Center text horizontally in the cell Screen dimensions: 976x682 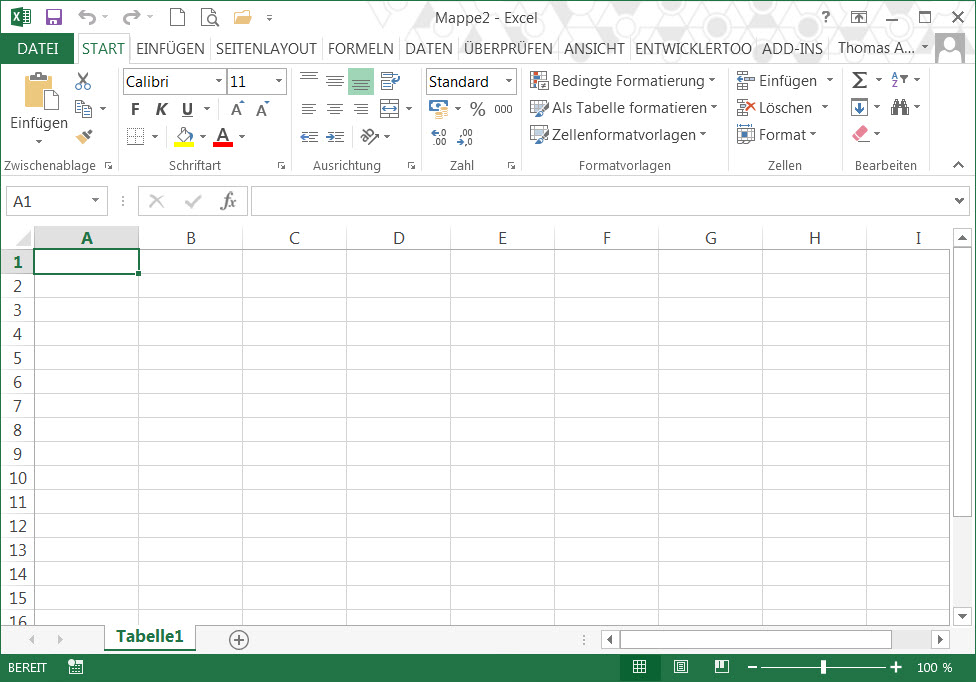[x=335, y=110]
